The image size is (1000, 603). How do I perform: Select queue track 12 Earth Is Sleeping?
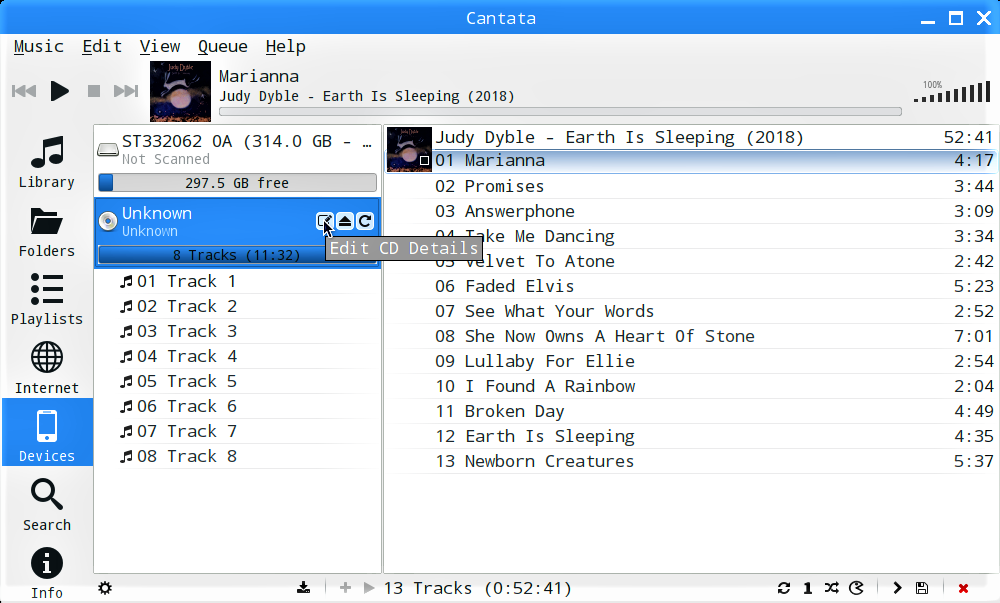(692, 436)
